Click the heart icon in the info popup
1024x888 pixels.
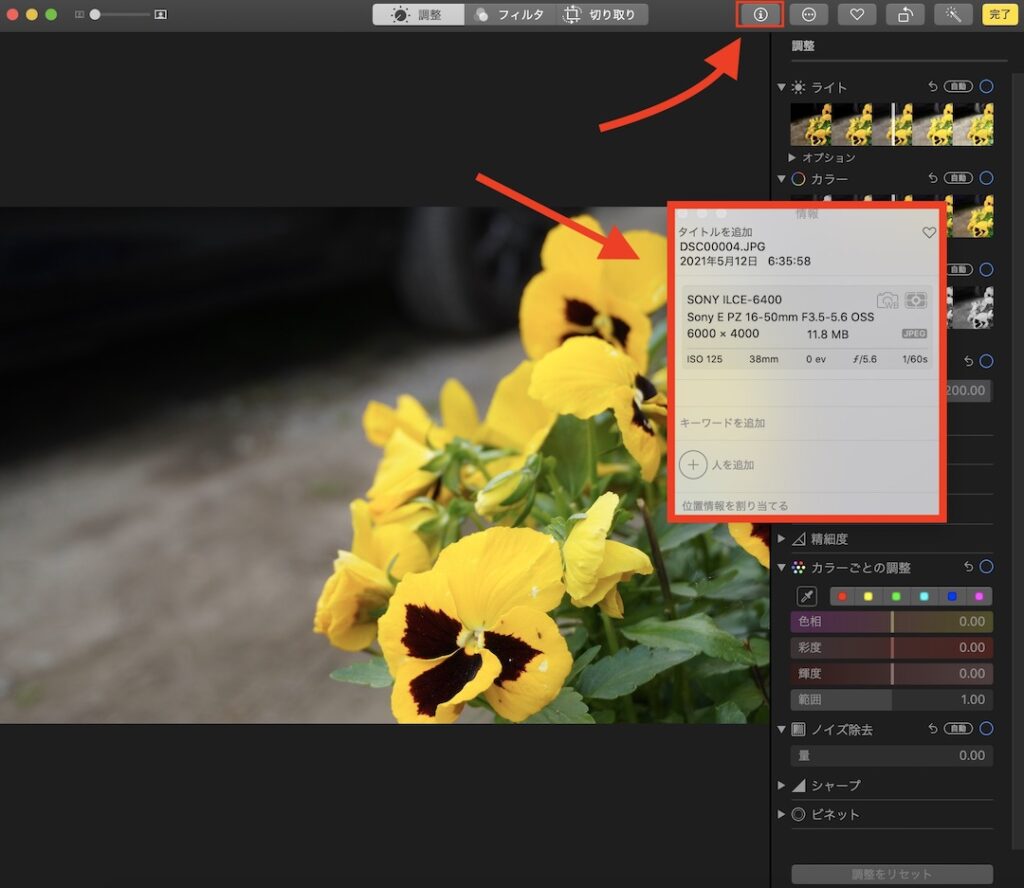929,232
